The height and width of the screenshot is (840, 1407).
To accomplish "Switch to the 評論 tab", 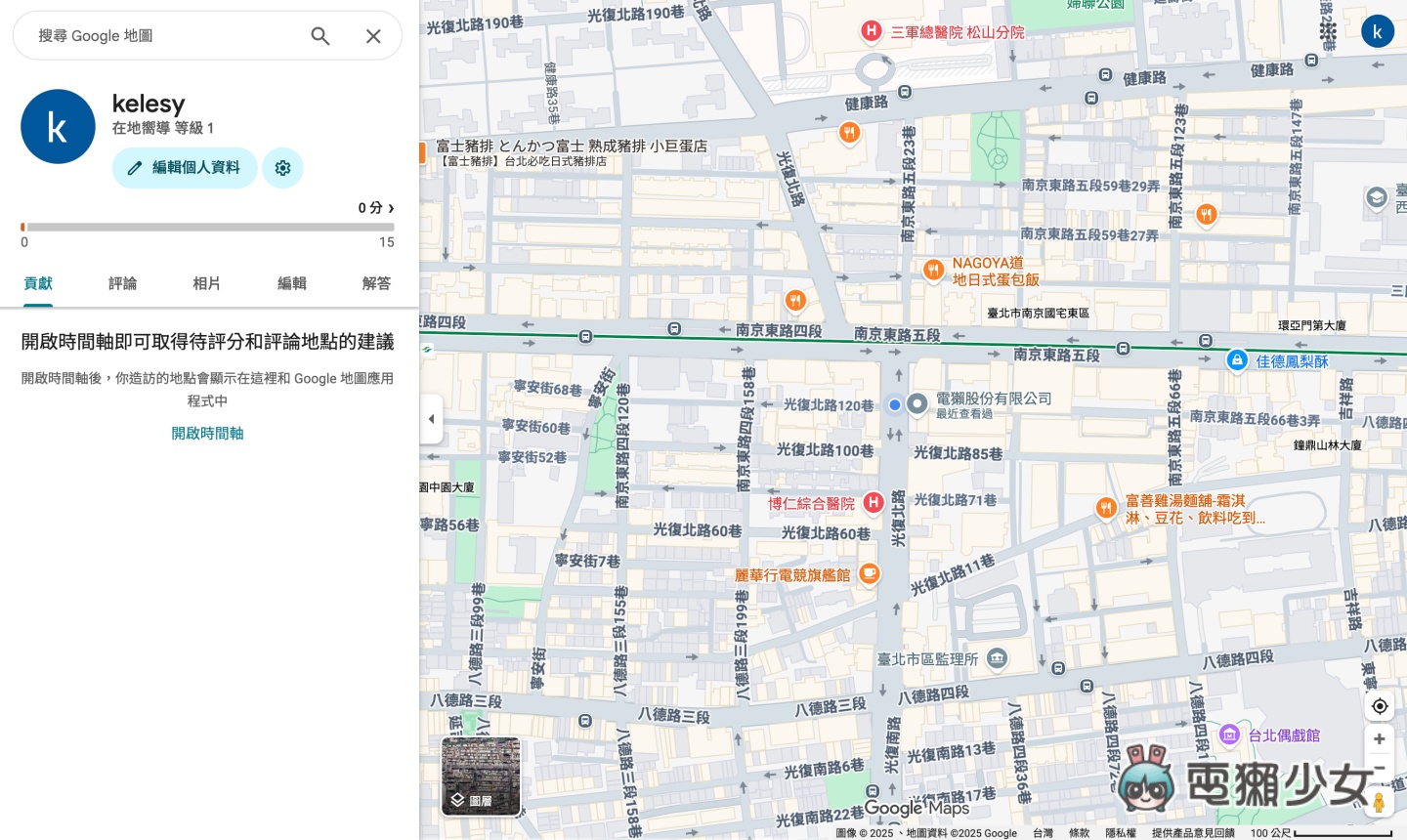I will pyautogui.click(x=122, y=283).
